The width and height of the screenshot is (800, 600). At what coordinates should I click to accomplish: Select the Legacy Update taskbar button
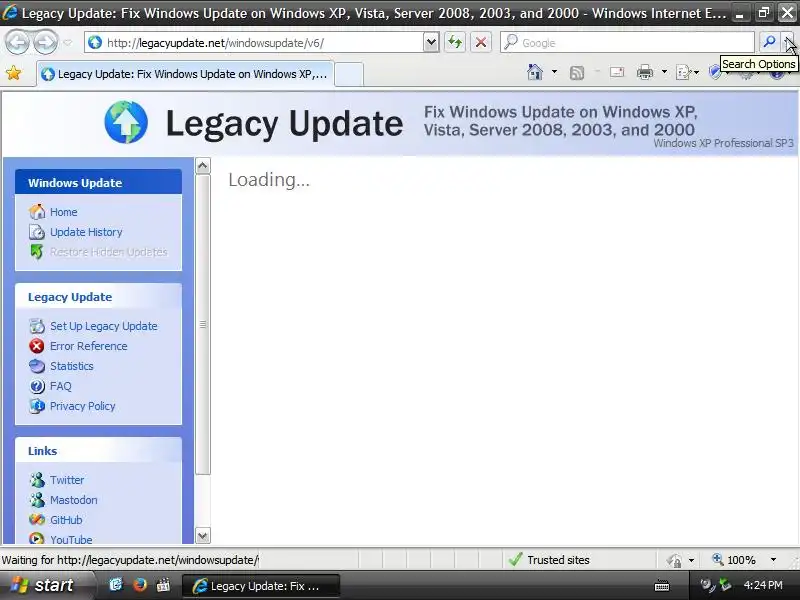click(x=261, y=586)
